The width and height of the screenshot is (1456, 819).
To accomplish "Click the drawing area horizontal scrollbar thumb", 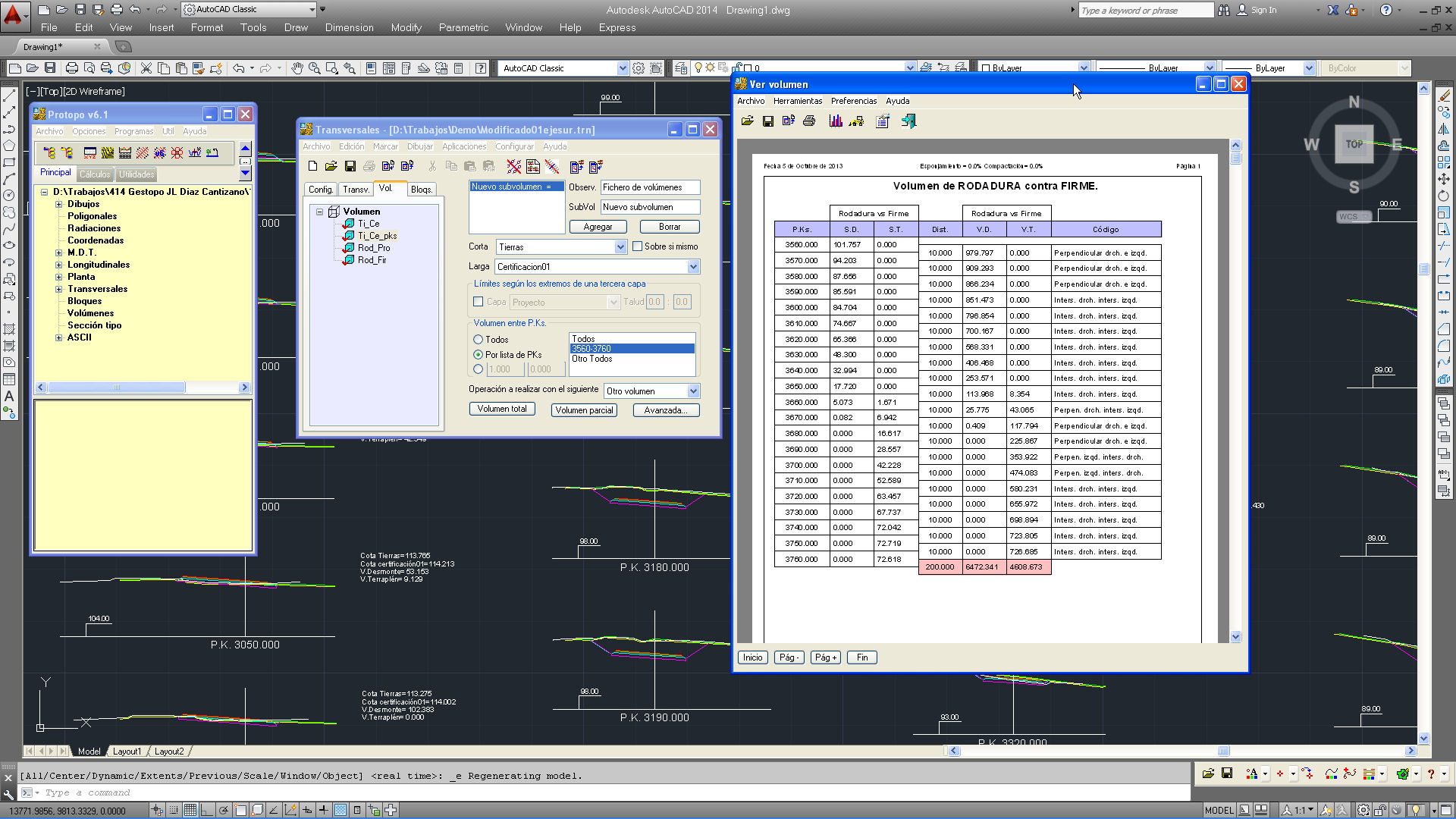I will [x=1223, y=751].
